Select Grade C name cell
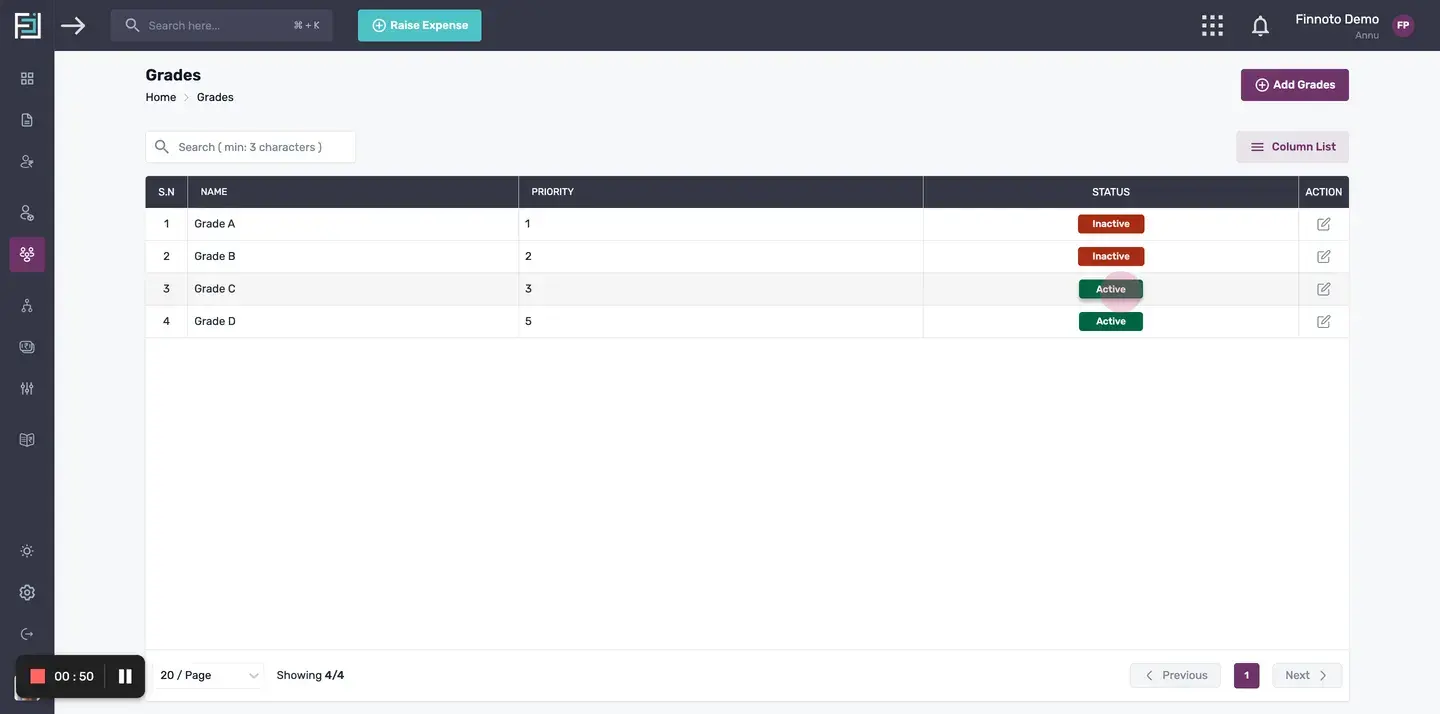1440x714 pixels. point(353,289)
